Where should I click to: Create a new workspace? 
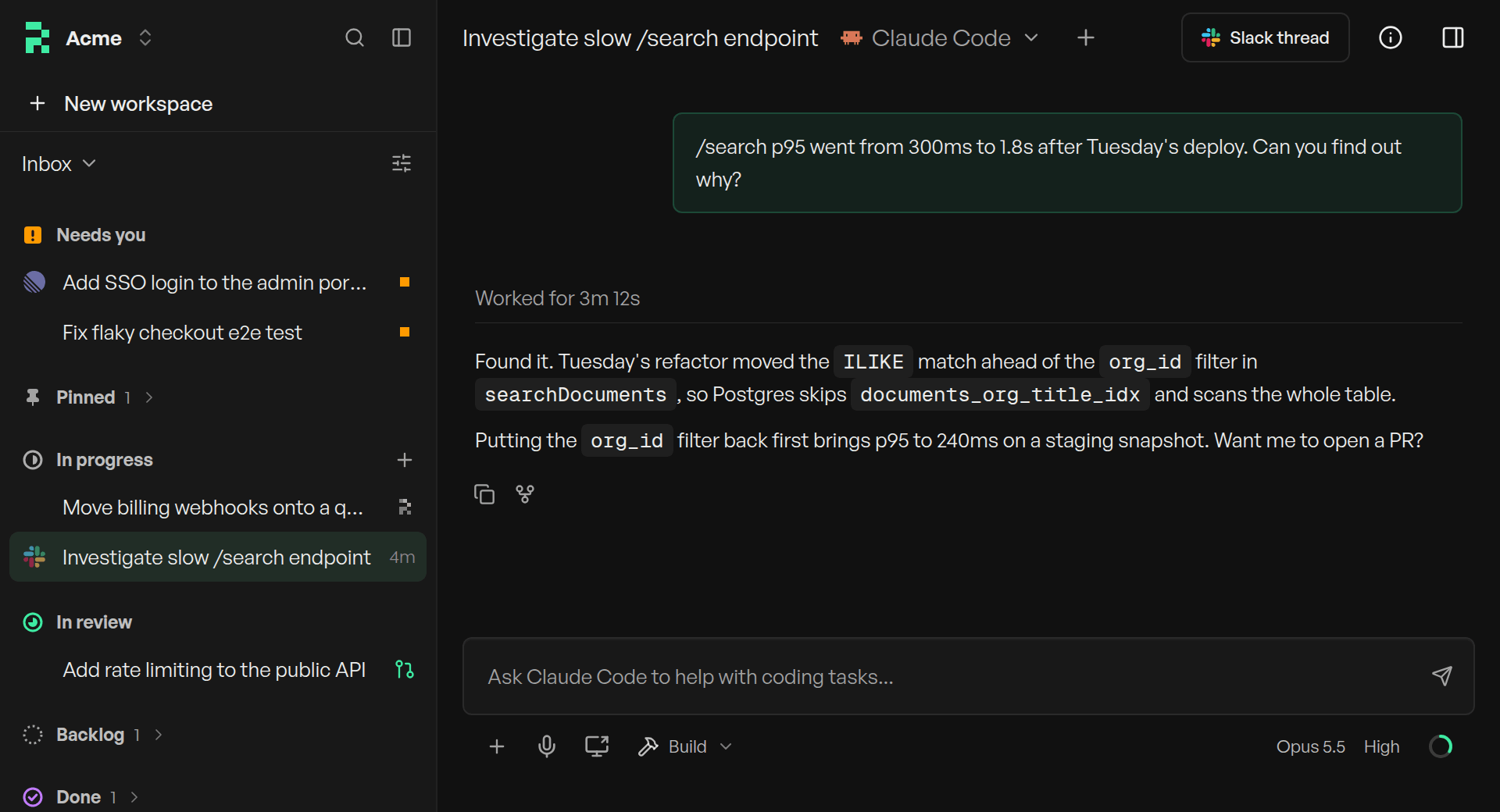121,104
